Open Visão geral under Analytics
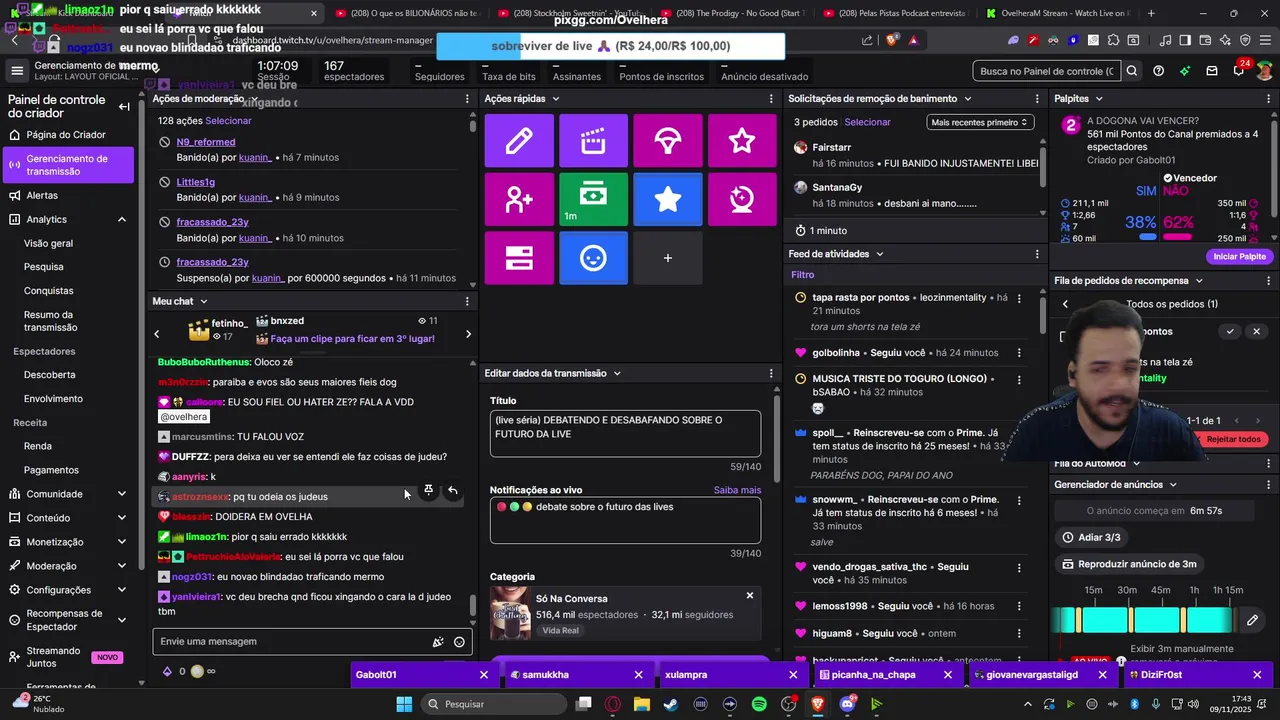1280x720 pixels. (49, 243)
